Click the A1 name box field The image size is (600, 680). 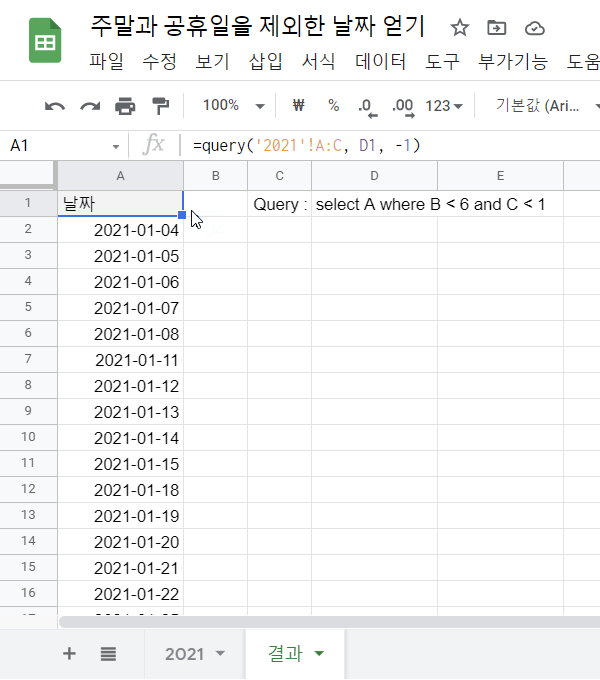pyautogui.click(x=60, y=146)
